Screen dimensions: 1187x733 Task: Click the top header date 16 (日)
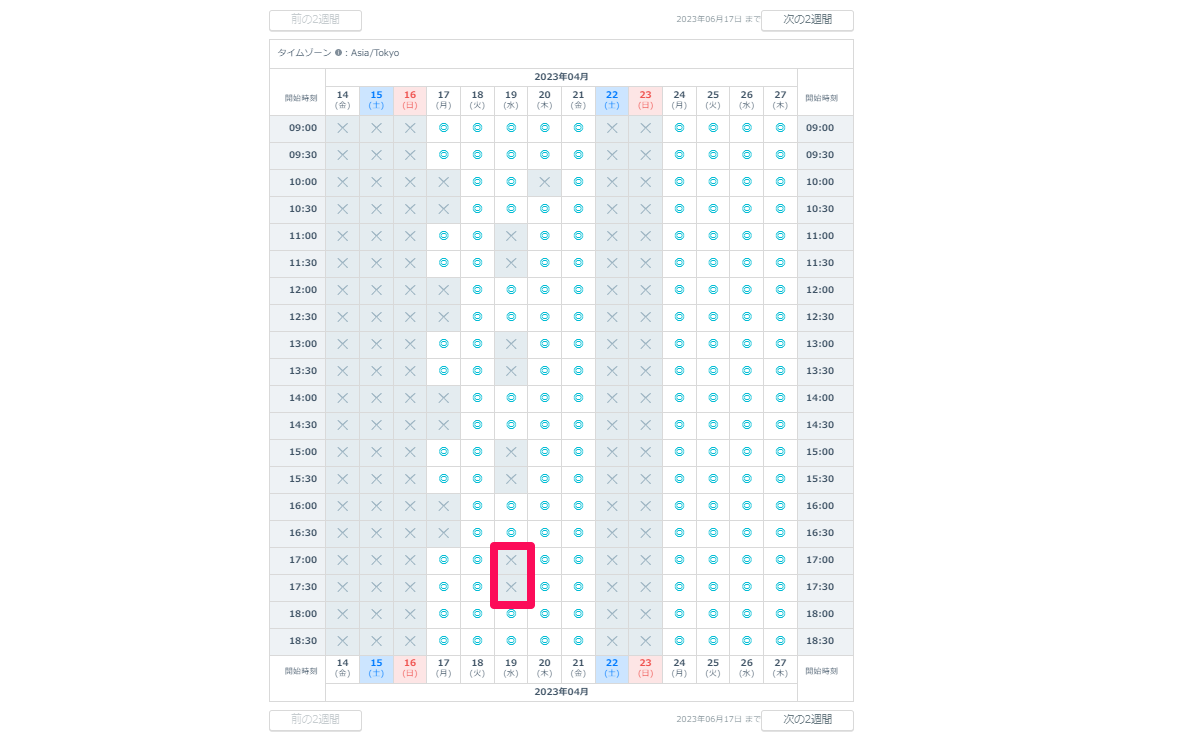[410, 100]
